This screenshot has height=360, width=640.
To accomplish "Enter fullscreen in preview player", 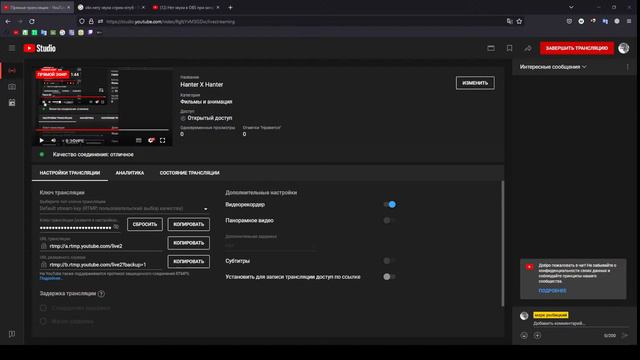I will pyautogui.click(x=162, y=140).
